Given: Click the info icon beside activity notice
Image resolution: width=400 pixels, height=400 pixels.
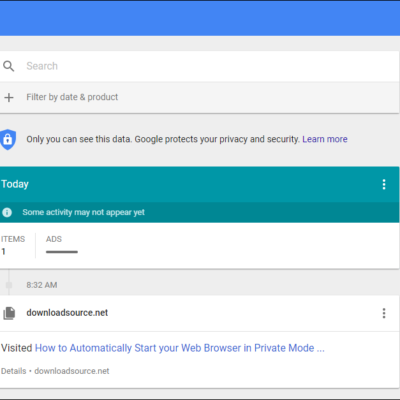Looking at the screenshot, I should (7, 212).
